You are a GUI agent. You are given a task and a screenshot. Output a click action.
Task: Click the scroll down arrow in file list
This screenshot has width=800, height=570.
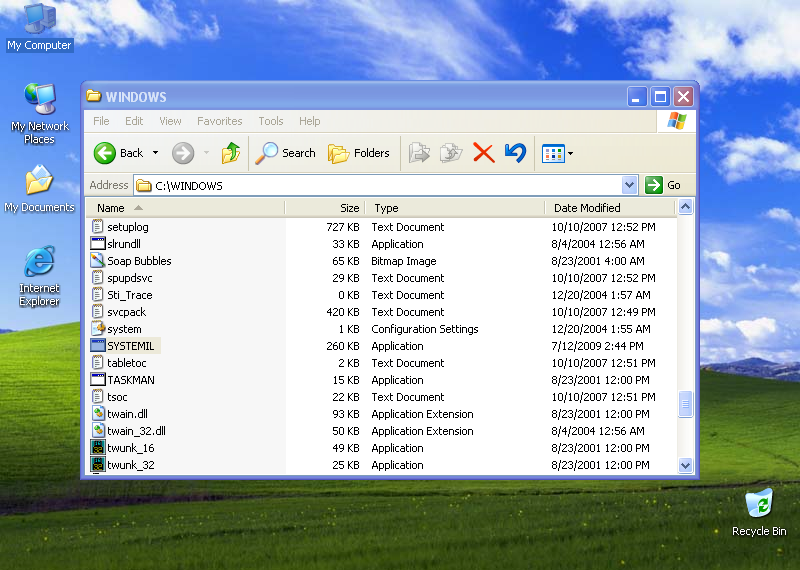[686, 465]
